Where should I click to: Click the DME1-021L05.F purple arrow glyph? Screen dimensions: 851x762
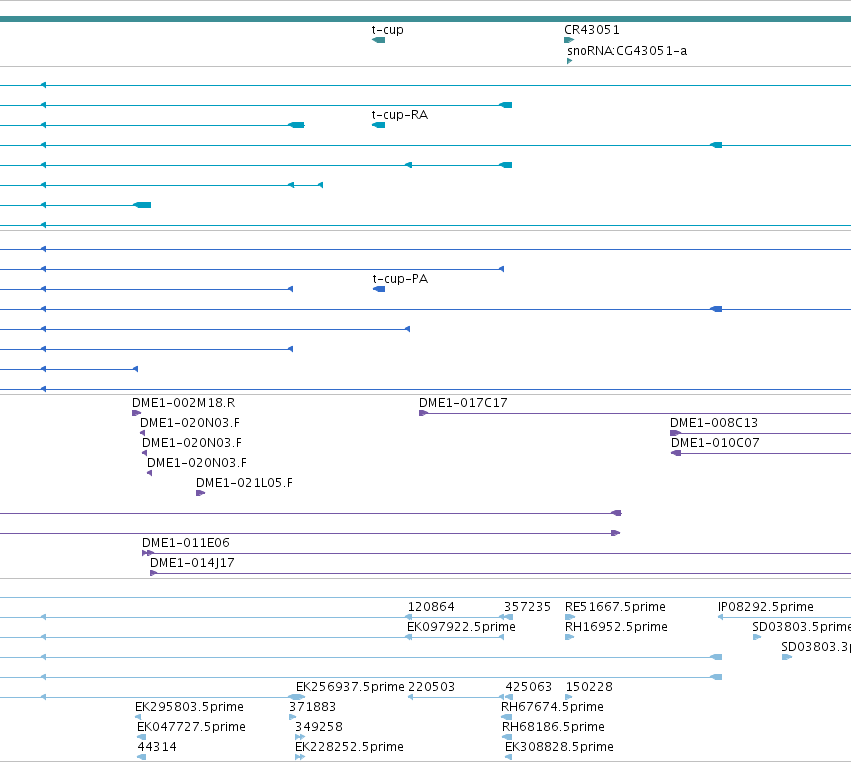pyautogui.click(x=200, y=493)
